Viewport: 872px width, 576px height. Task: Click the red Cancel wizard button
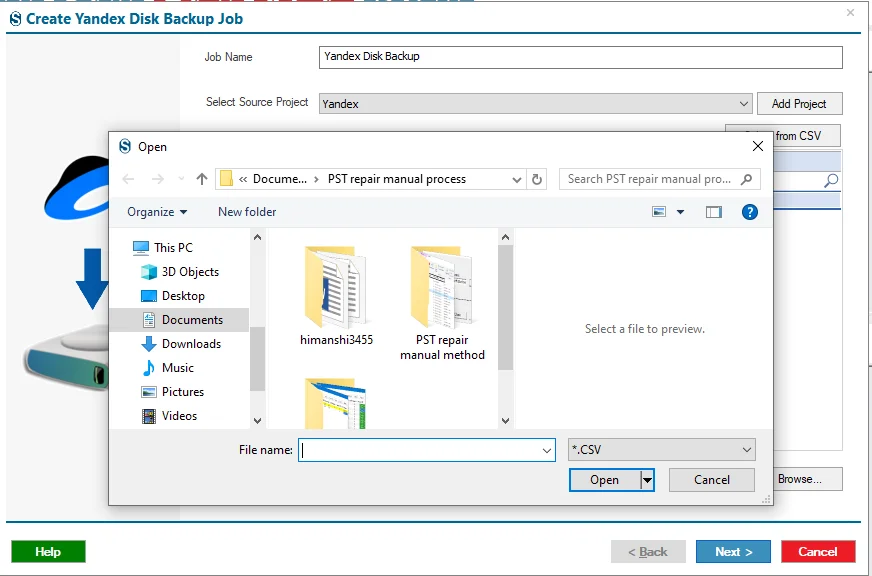(x=818, y=552)
